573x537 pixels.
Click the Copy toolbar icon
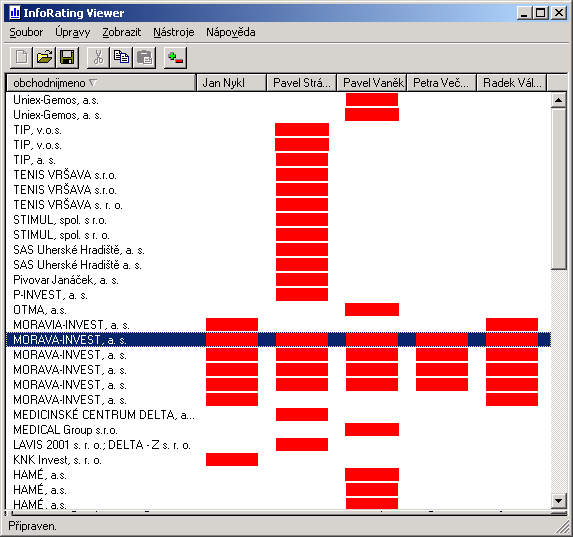pyautogui.click(x=121, y=58)
